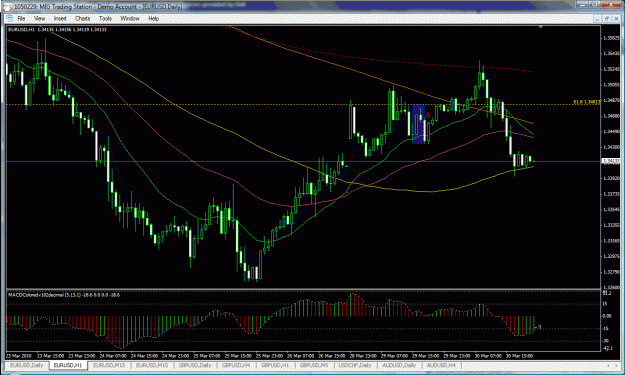Click the red marker beside the blue rectangle
625x375 pixels.
(x=428, y=116)
